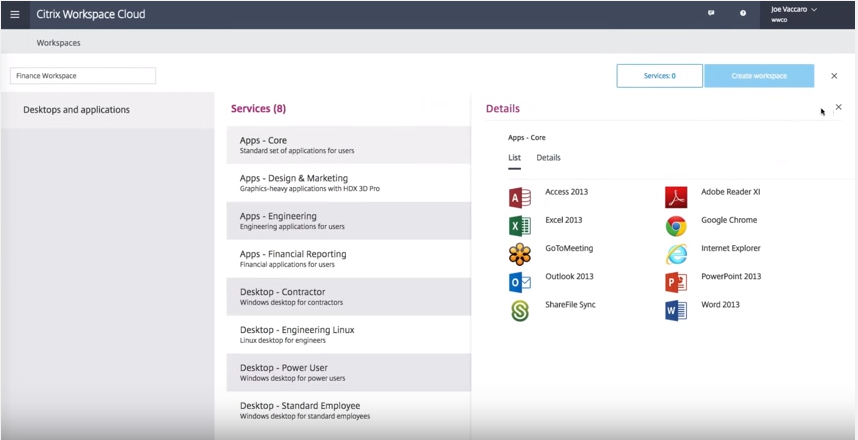
Task: Select the Apps - Core service
Action: (x=349, y=145)
